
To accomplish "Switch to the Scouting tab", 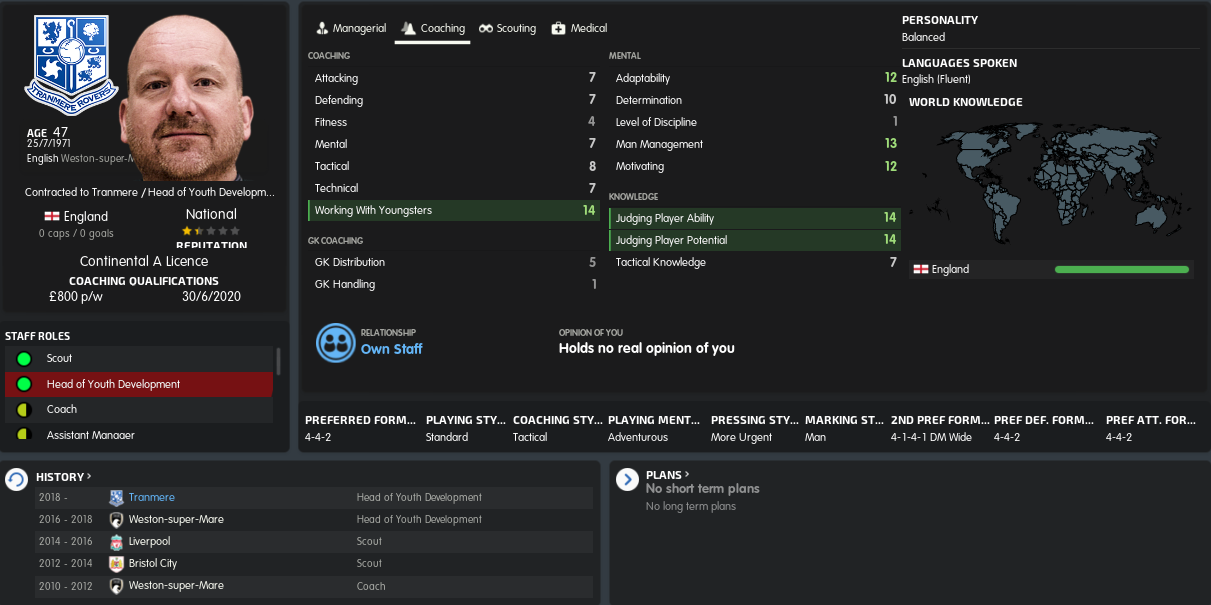I will (x=507, y=28).
